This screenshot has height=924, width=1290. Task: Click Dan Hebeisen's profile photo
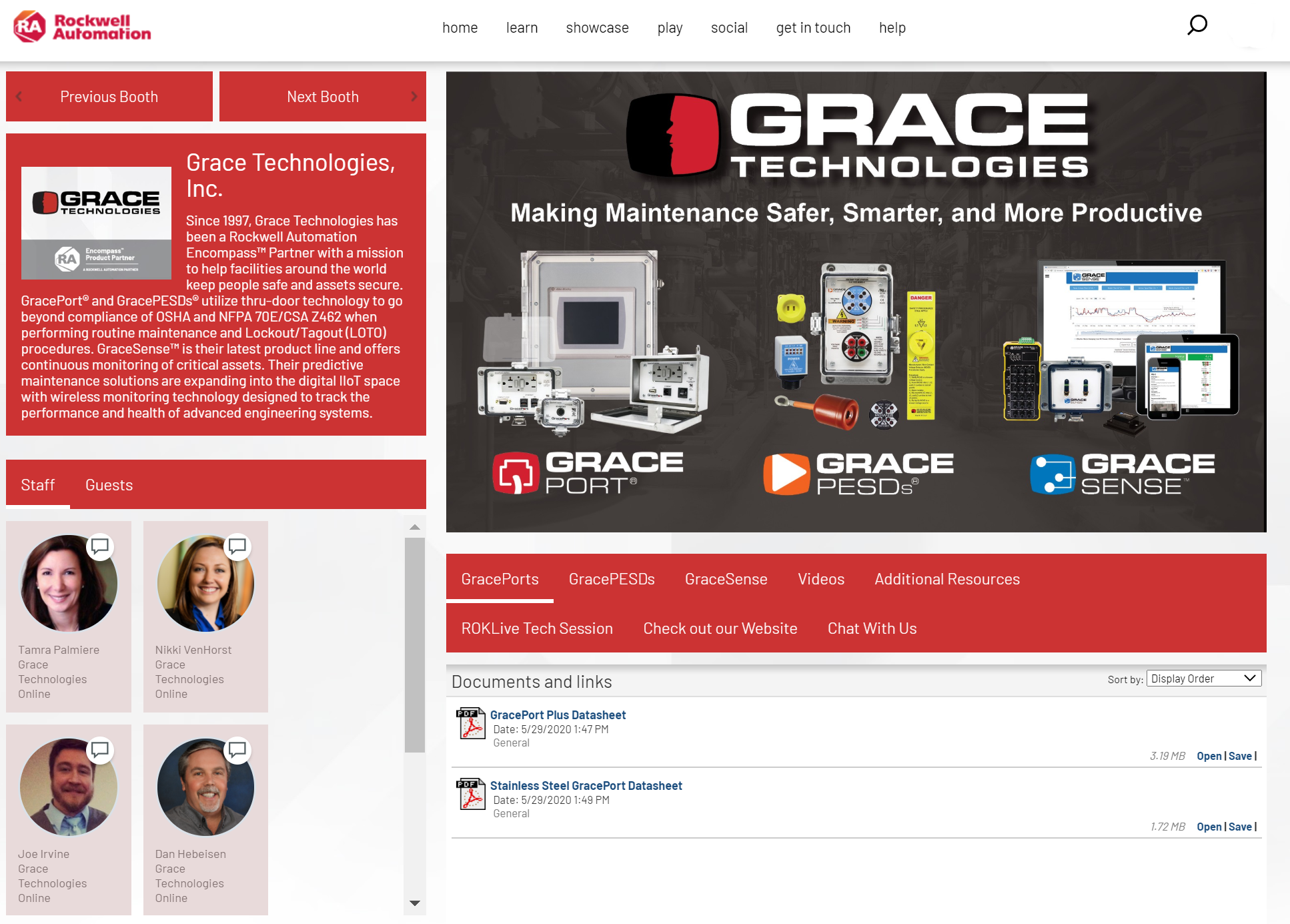(x=205, y=787)
